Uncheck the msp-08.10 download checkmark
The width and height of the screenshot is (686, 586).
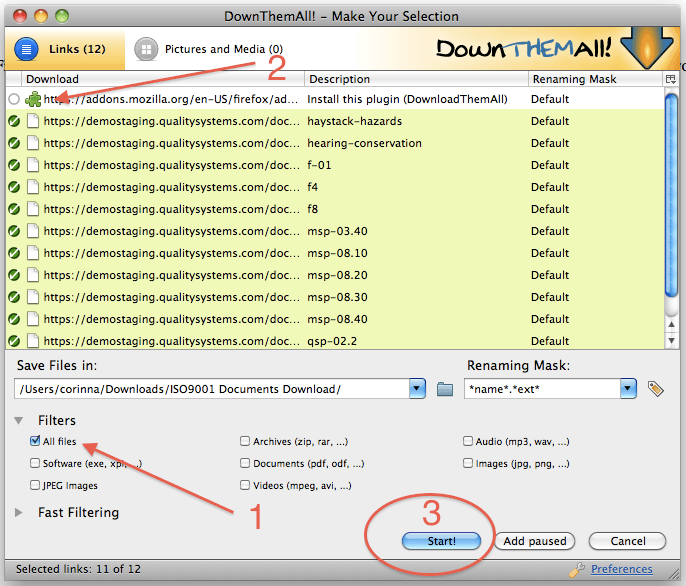(x=14, y=253)
